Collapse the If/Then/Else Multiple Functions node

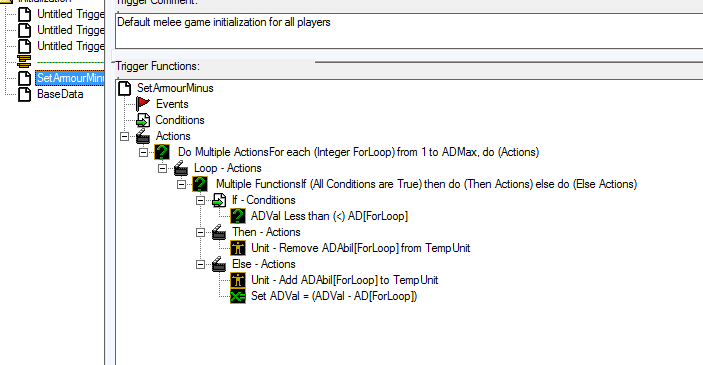click(x=181, y=185)
